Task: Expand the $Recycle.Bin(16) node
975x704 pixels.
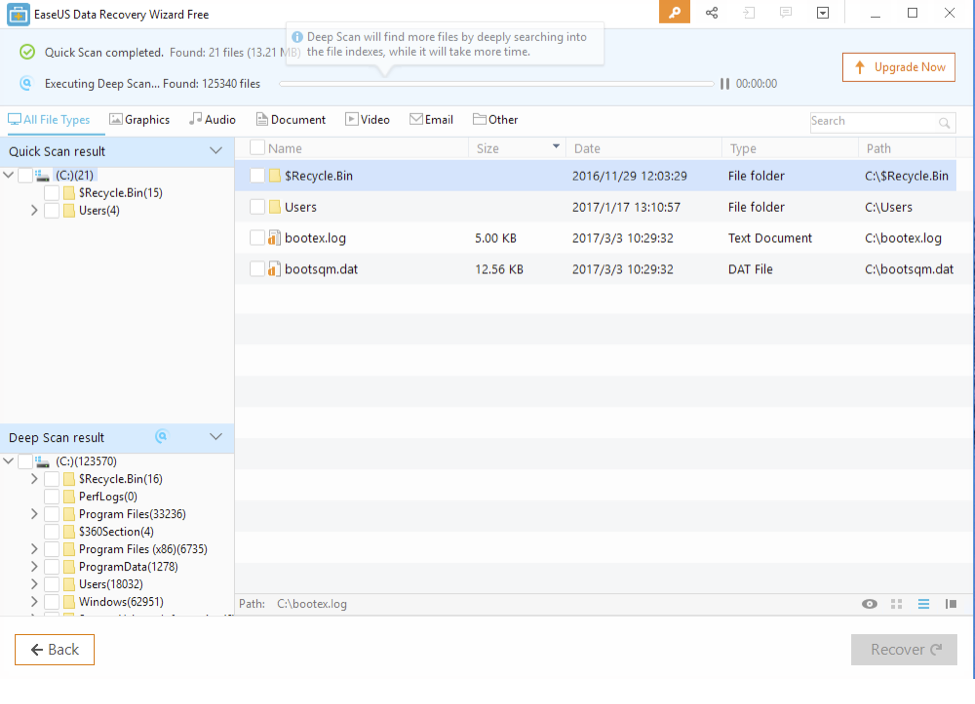Action: tap(34, 479)
